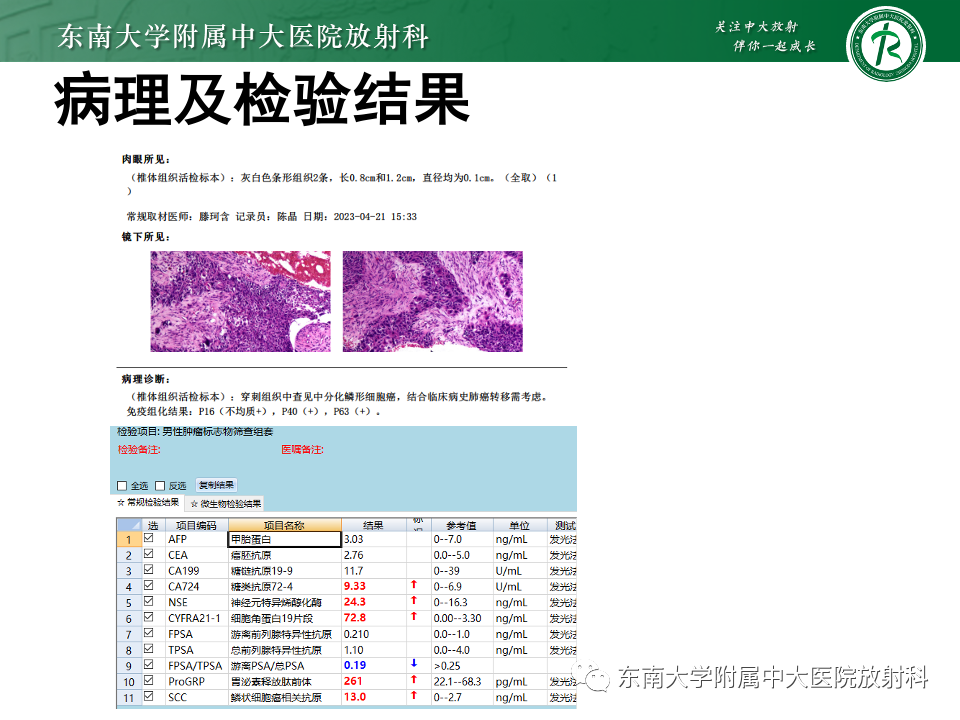960x720 pixels.
Task: Click the blue result value 0.19
Action: click(x=354, y=666)
